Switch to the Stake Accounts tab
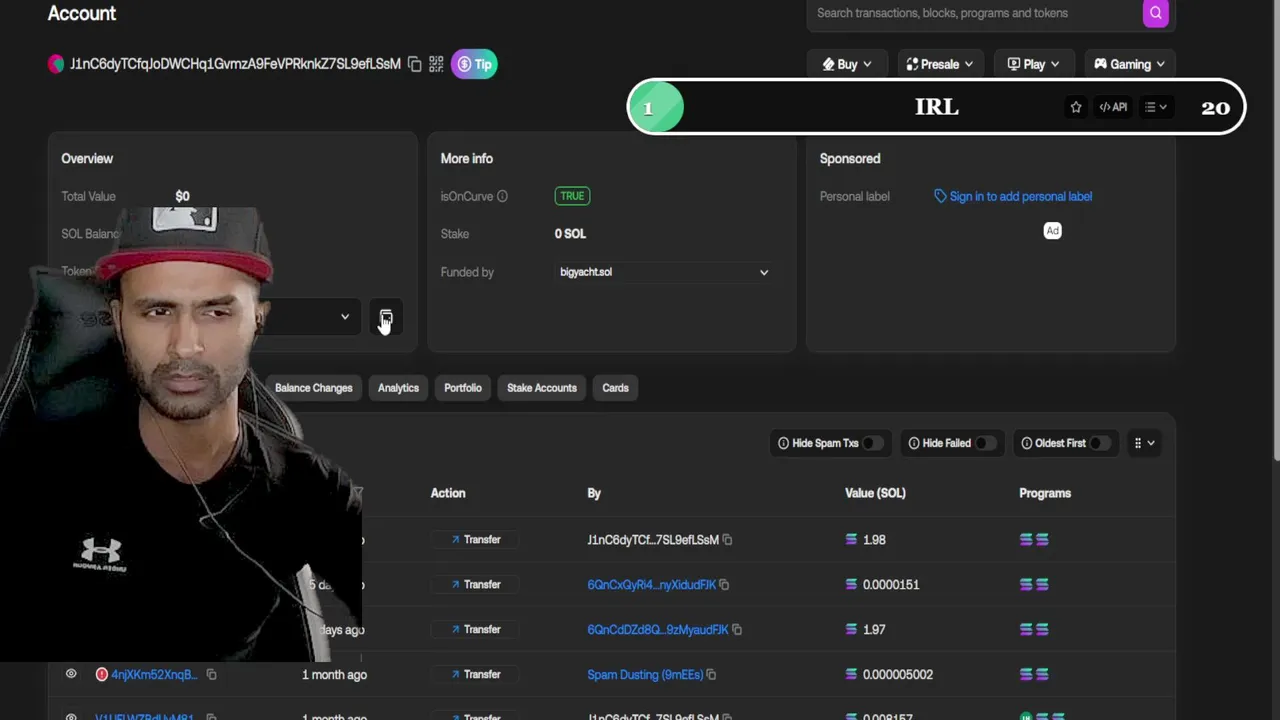 pos(542,388)
